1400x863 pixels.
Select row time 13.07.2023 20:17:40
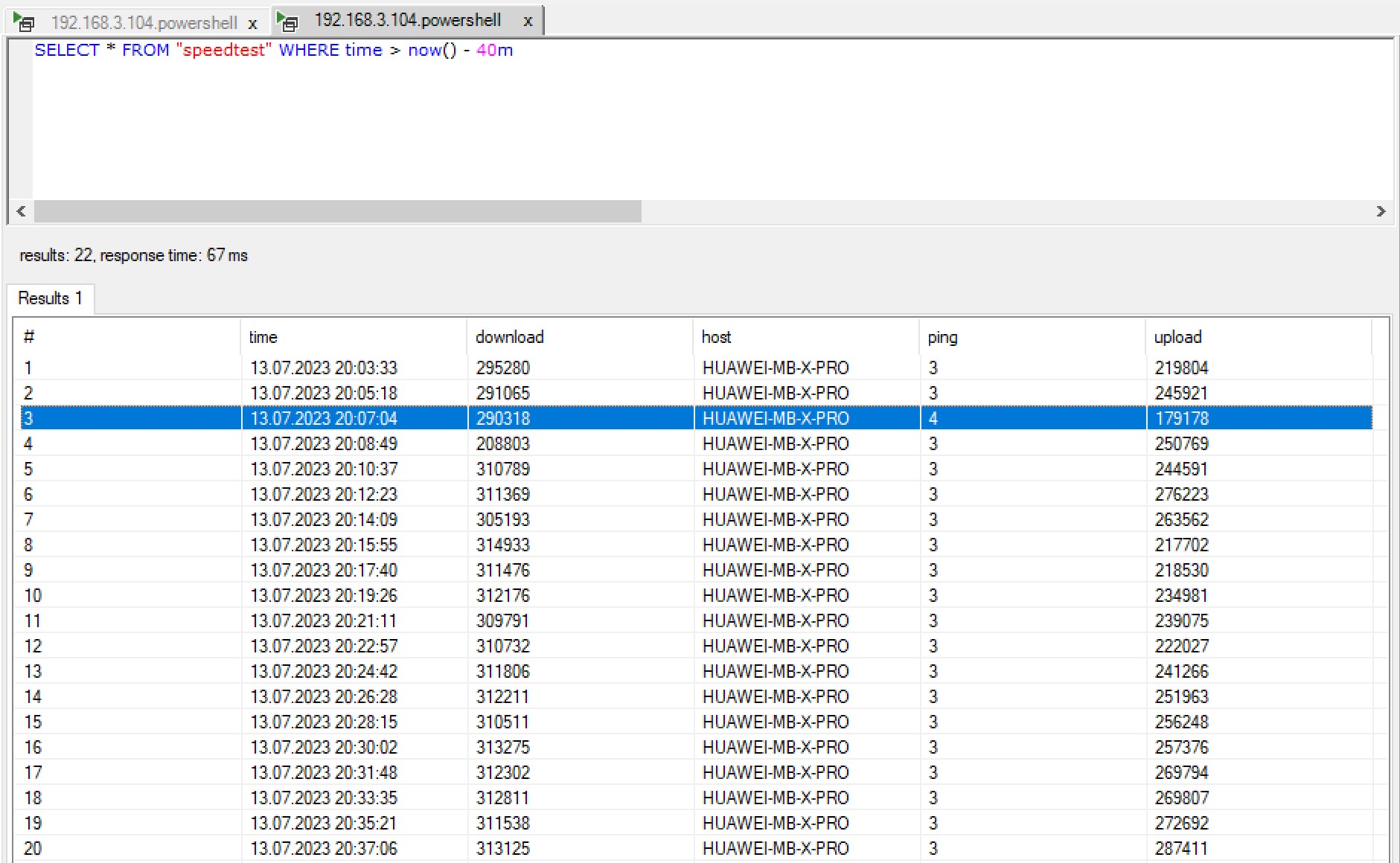[x=324, y=570]
